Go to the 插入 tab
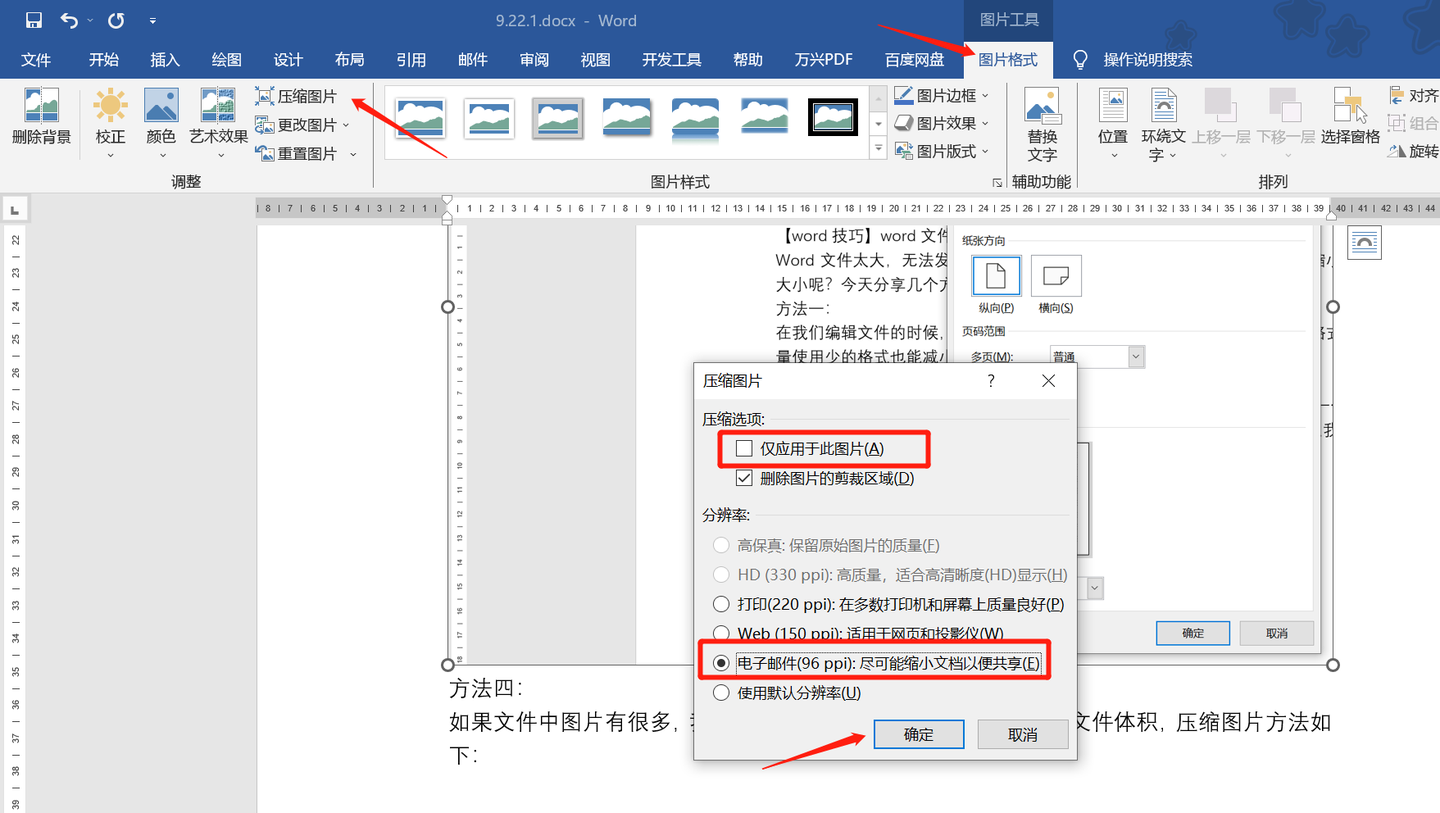 coord(165,60)
